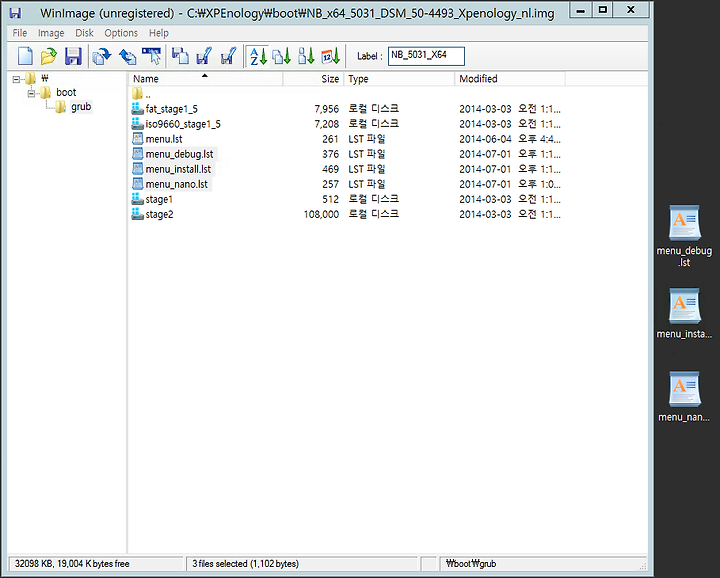
Task: Select the menu_nano.lst name in the file list
Action: pos(177,185)
